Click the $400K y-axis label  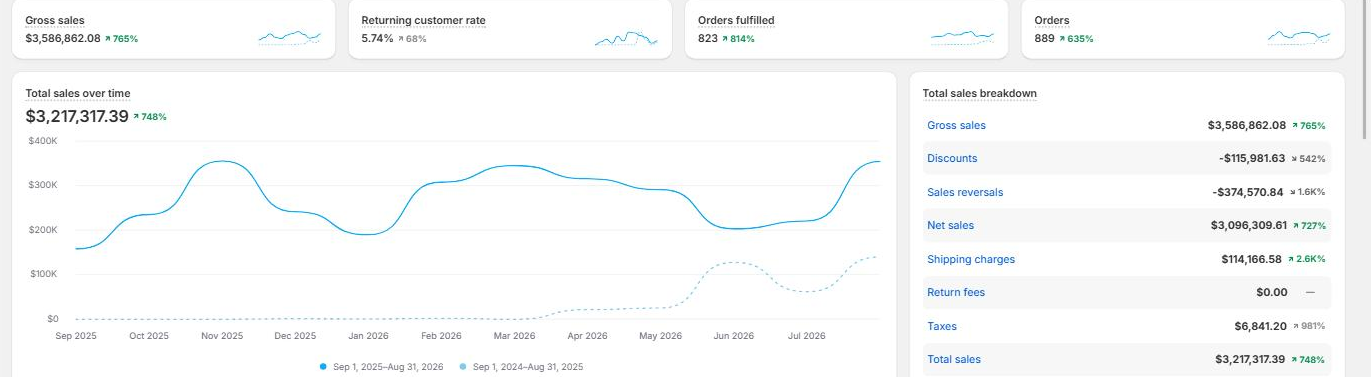pyautogui.click(x=43, y=141)
